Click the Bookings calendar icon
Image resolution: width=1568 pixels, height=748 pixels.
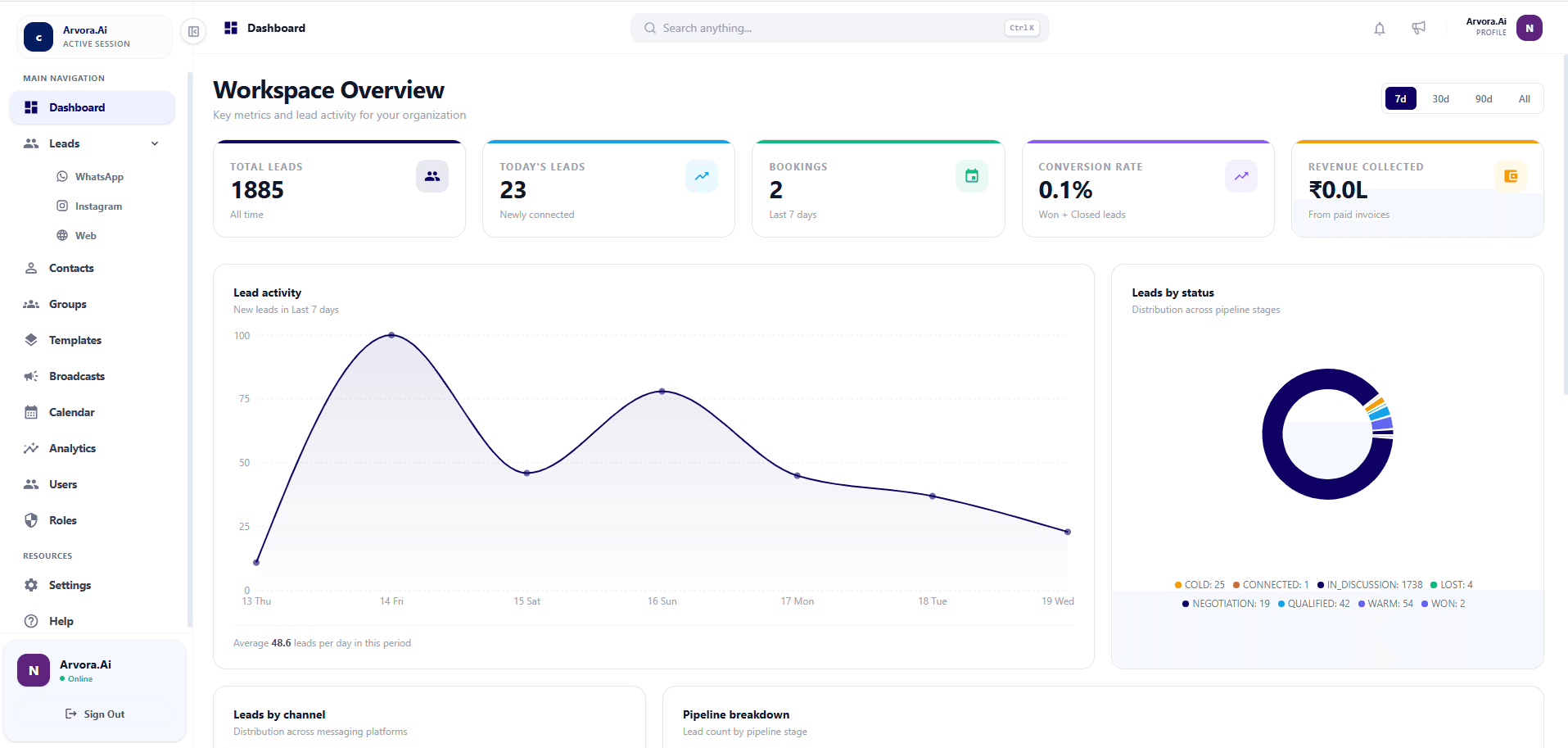click(972, 176)
